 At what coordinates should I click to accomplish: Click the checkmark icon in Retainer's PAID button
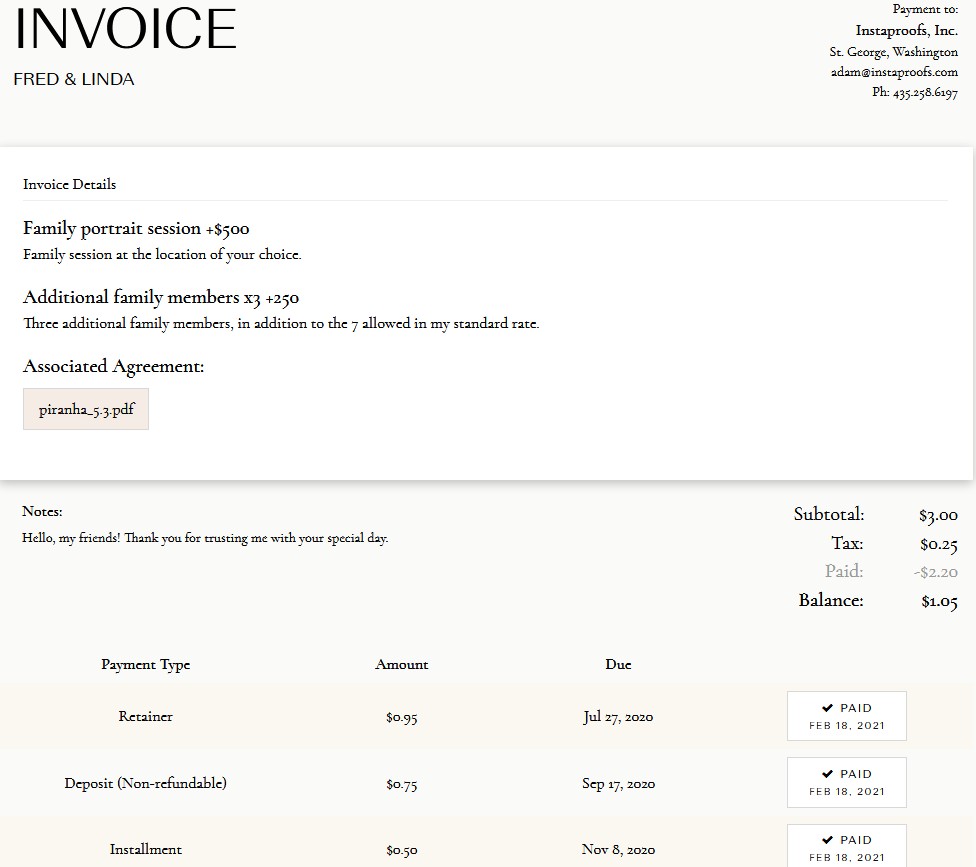(827, 708)
